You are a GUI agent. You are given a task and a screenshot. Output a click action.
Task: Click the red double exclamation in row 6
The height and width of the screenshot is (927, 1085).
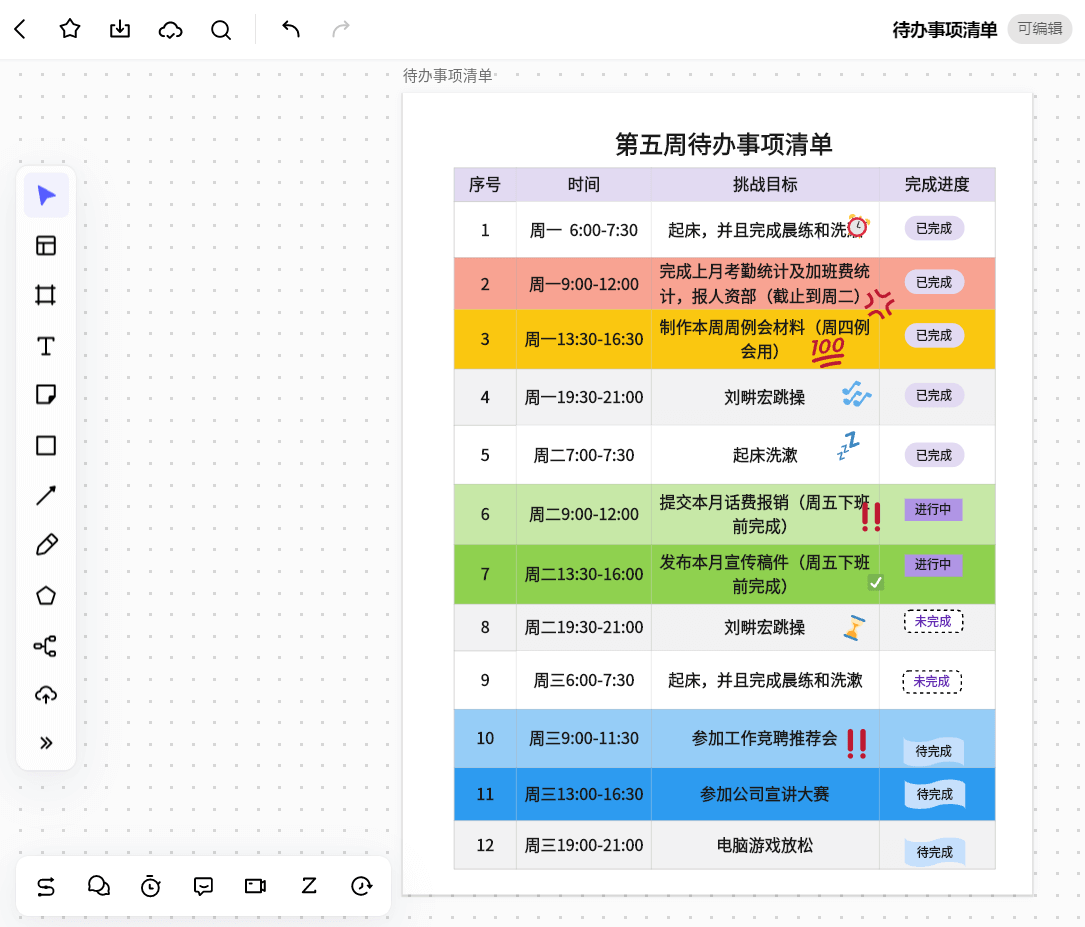tap(871, 517)
